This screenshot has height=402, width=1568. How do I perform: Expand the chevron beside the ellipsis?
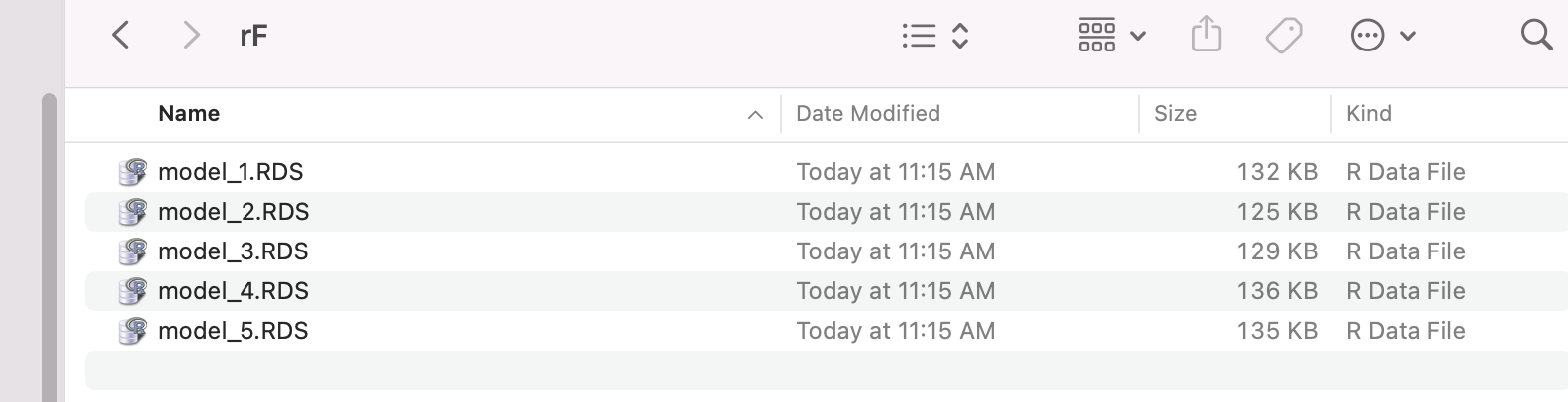tap(1408, 37)
